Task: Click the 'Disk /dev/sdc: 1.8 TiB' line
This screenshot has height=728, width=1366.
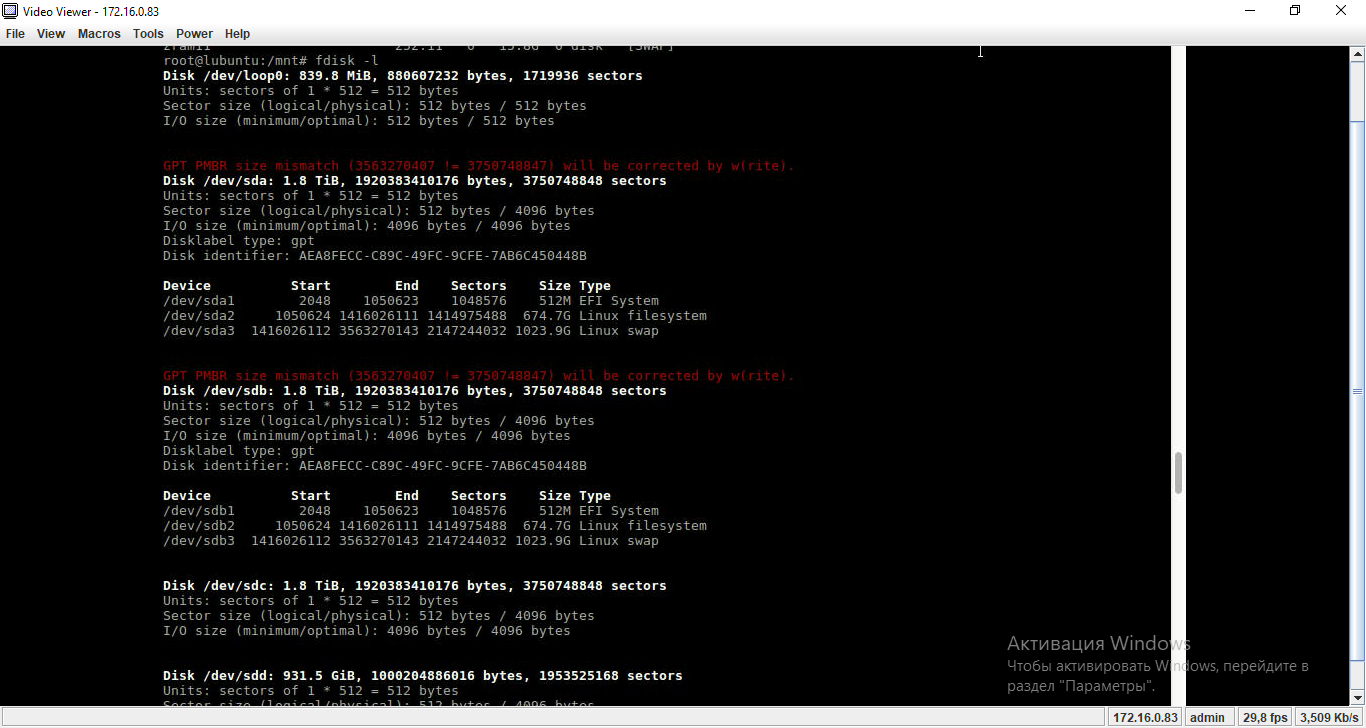Action: click(415, 586)
